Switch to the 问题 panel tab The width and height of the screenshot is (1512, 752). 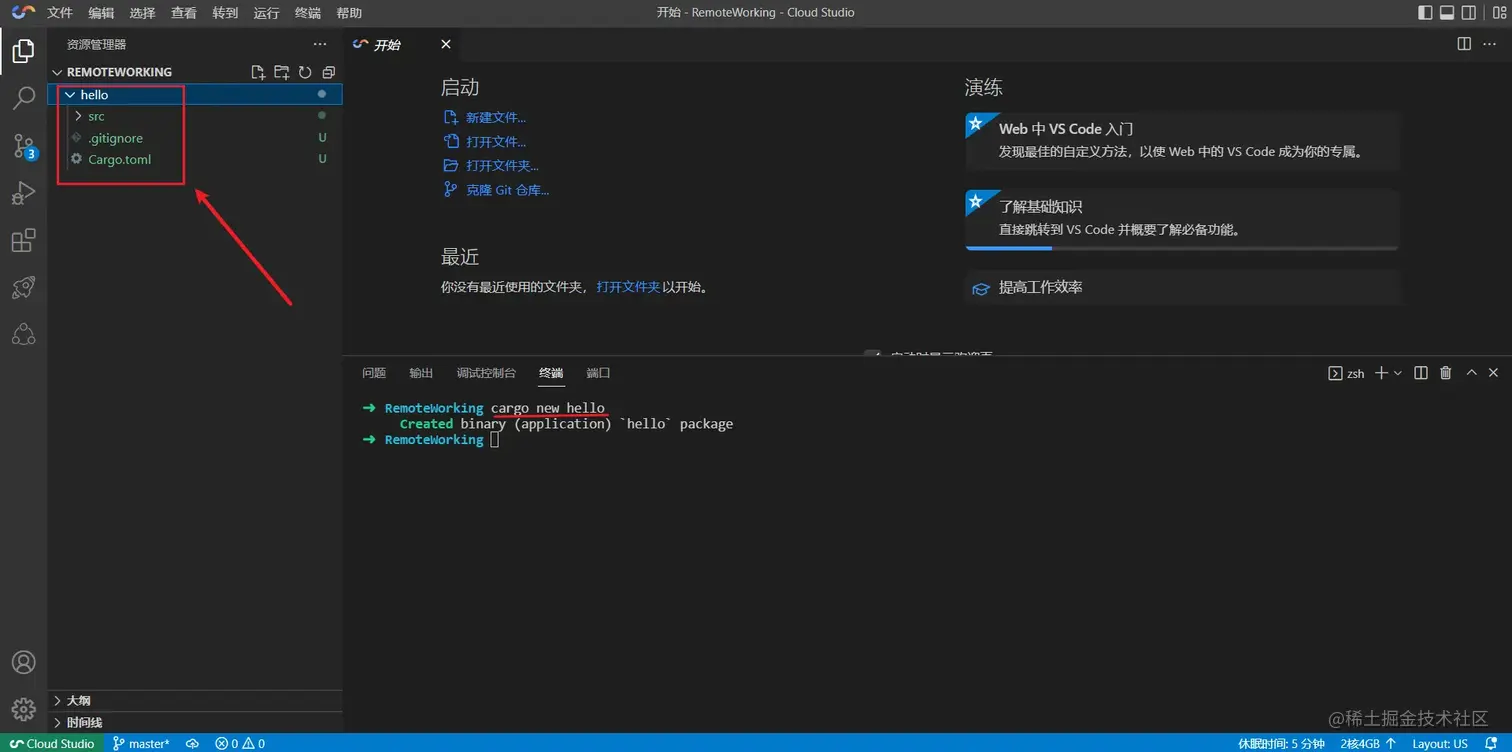pyautogui.click(x=374, y=373)
